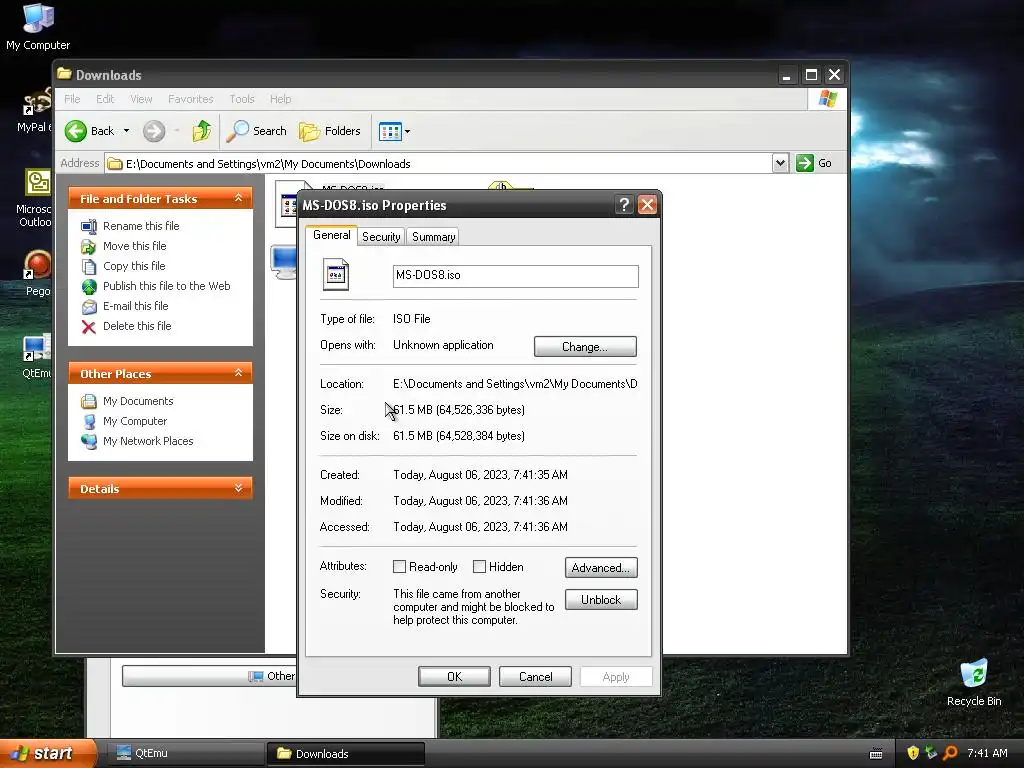Click the Start button
This screenshot has width=1024, height=768.
point(48,753)
